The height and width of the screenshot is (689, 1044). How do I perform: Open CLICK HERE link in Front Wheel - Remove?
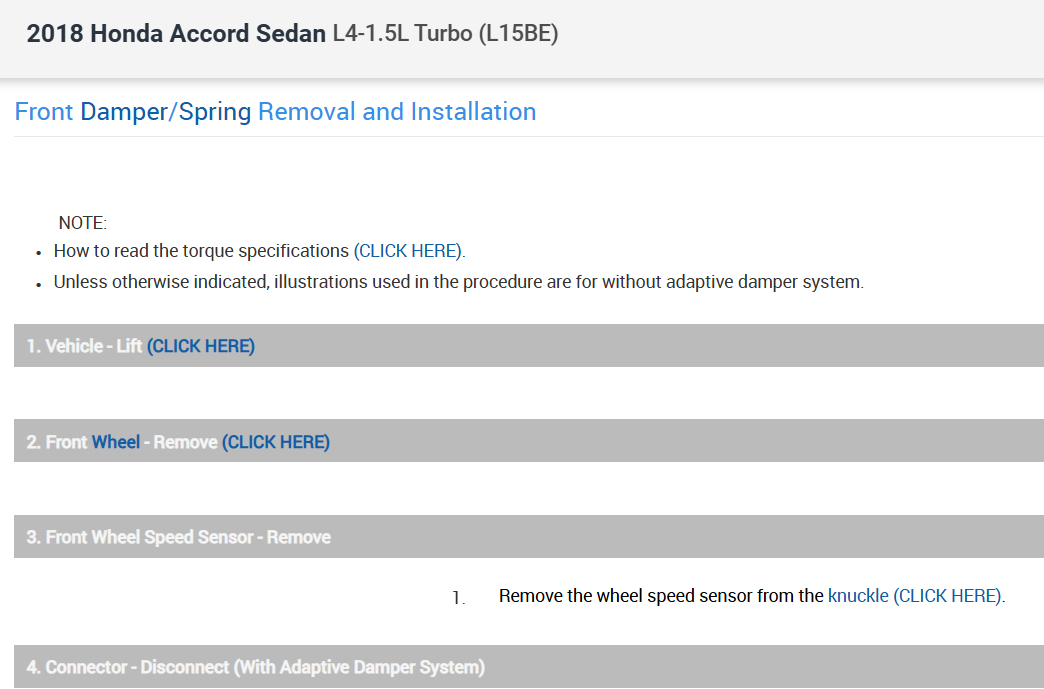coord(276,442)
